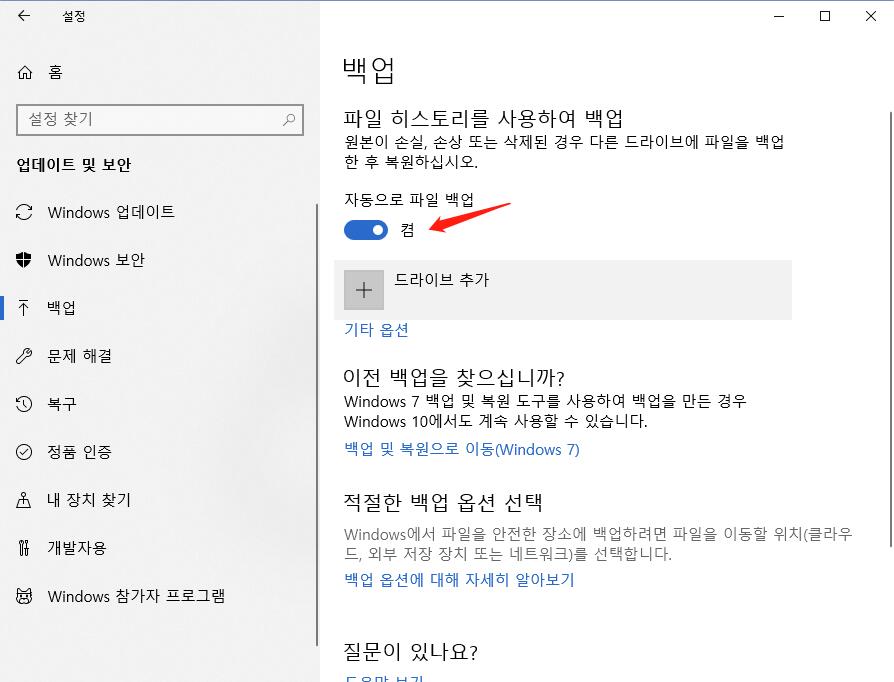Select the Windows 업데이트 refresh icon

click(x=24, y=212)
